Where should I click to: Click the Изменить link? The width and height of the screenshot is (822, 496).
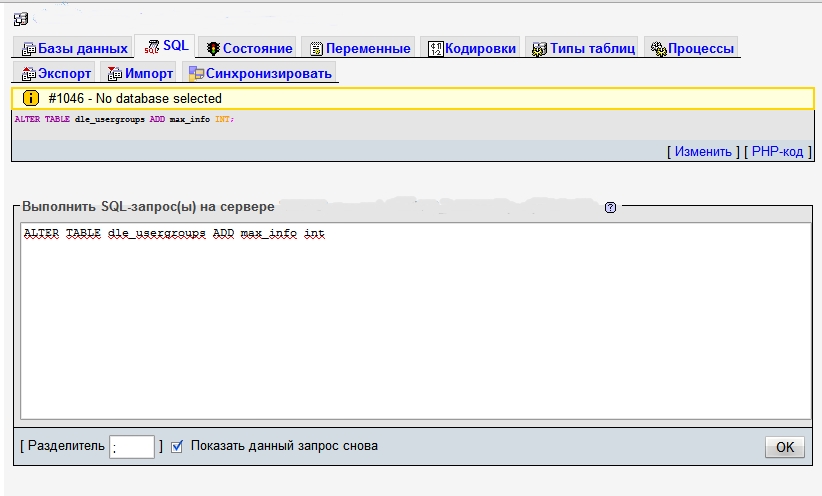point(703,152)
